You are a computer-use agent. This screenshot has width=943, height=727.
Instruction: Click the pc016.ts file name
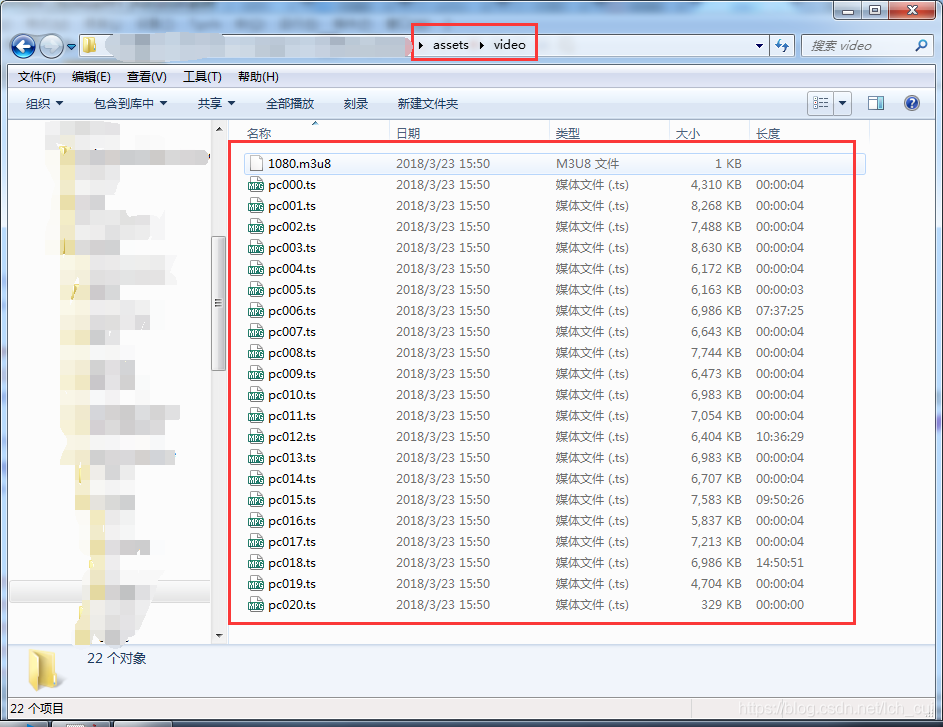pyautogui.click(x=292, y=521)
